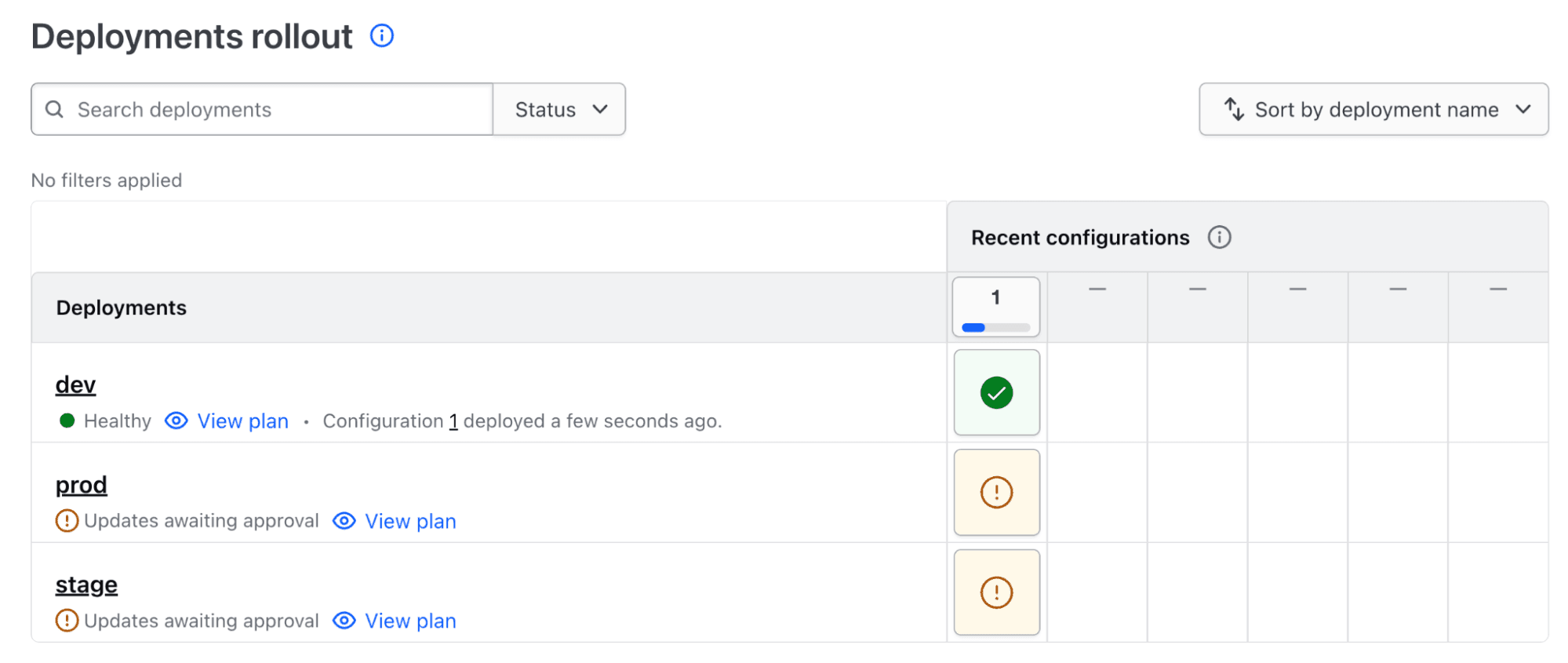Click the info icon beside Deployments rollout
1568x663 pixels.
[x=381, y=36]
